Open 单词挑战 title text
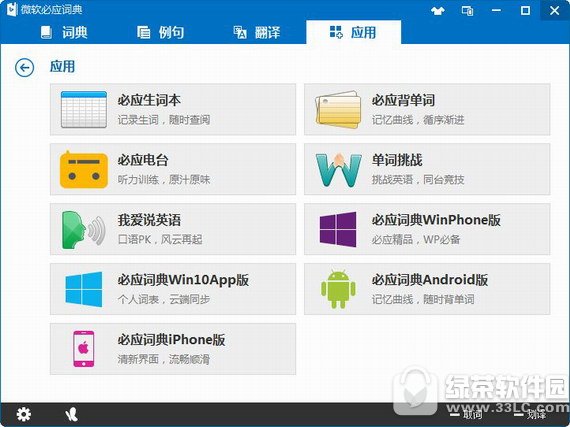Screen dimensions: 570x427 click(397, 160)
